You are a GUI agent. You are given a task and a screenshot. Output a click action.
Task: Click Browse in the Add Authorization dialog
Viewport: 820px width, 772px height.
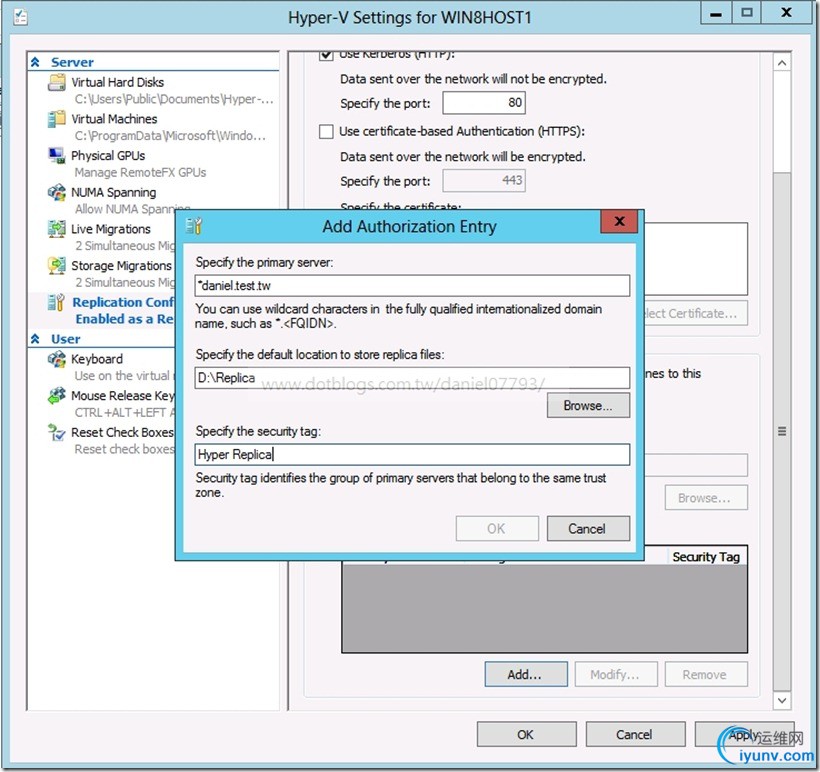click(588, 405)
